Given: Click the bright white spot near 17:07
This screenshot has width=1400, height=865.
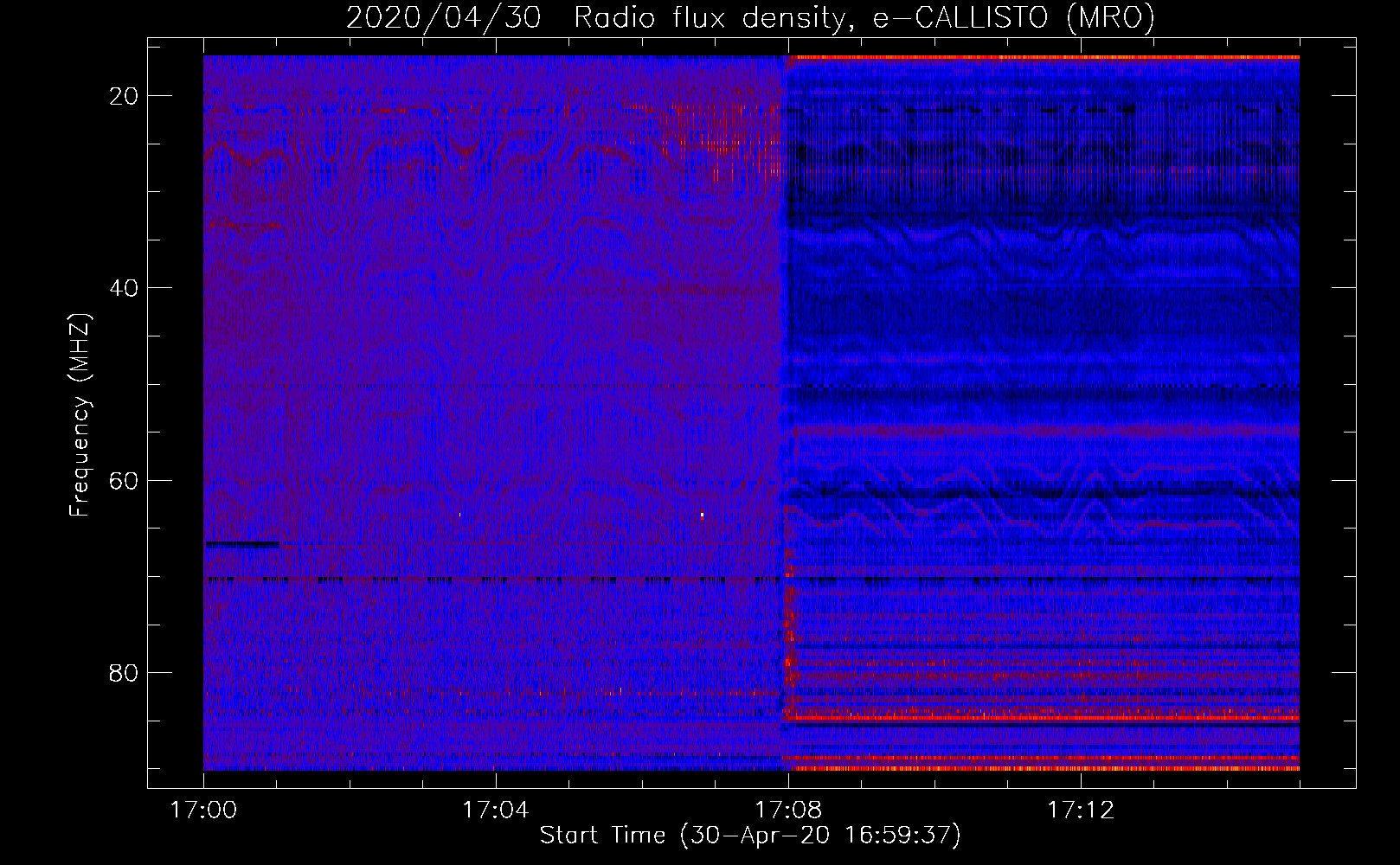Looking at the screenshot, I should pos(702,516).
